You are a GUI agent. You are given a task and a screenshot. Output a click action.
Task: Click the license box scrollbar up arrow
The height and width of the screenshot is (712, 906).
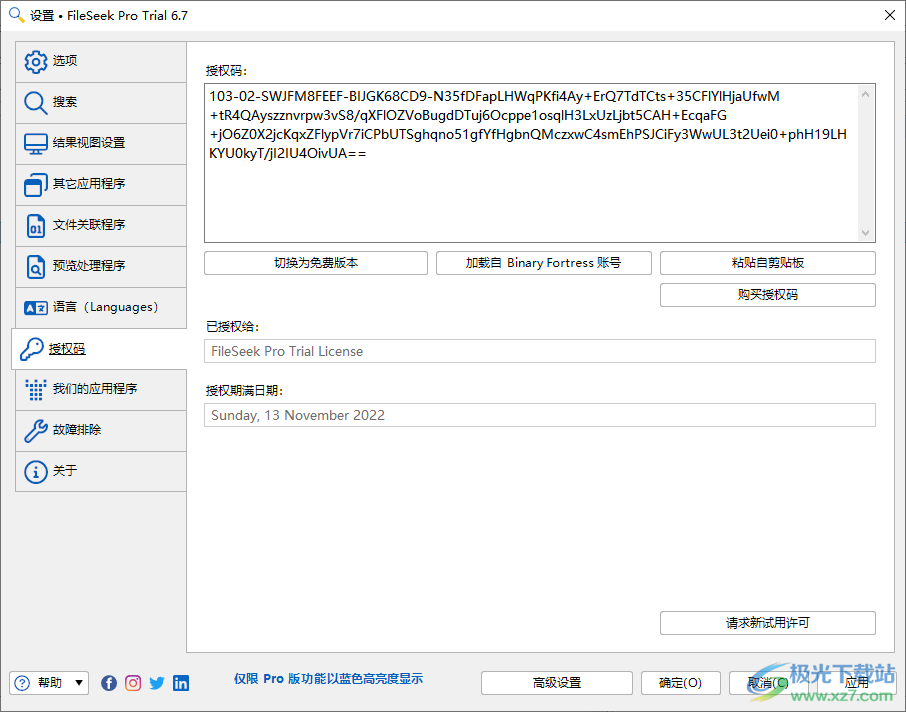click(x=866, y=94)
